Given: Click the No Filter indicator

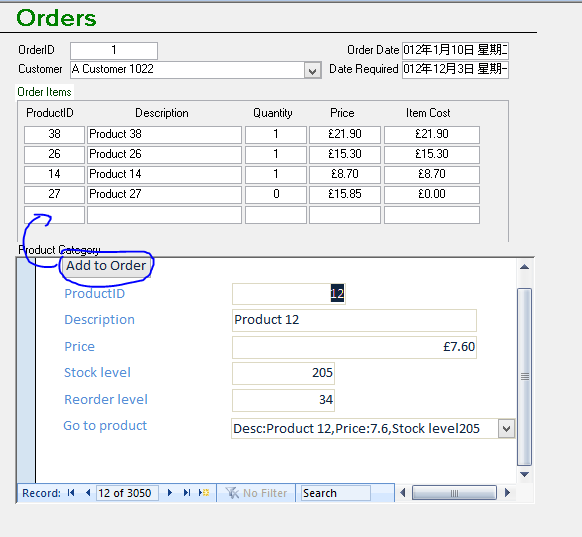Looking at the screenshot, I should 256,493.
